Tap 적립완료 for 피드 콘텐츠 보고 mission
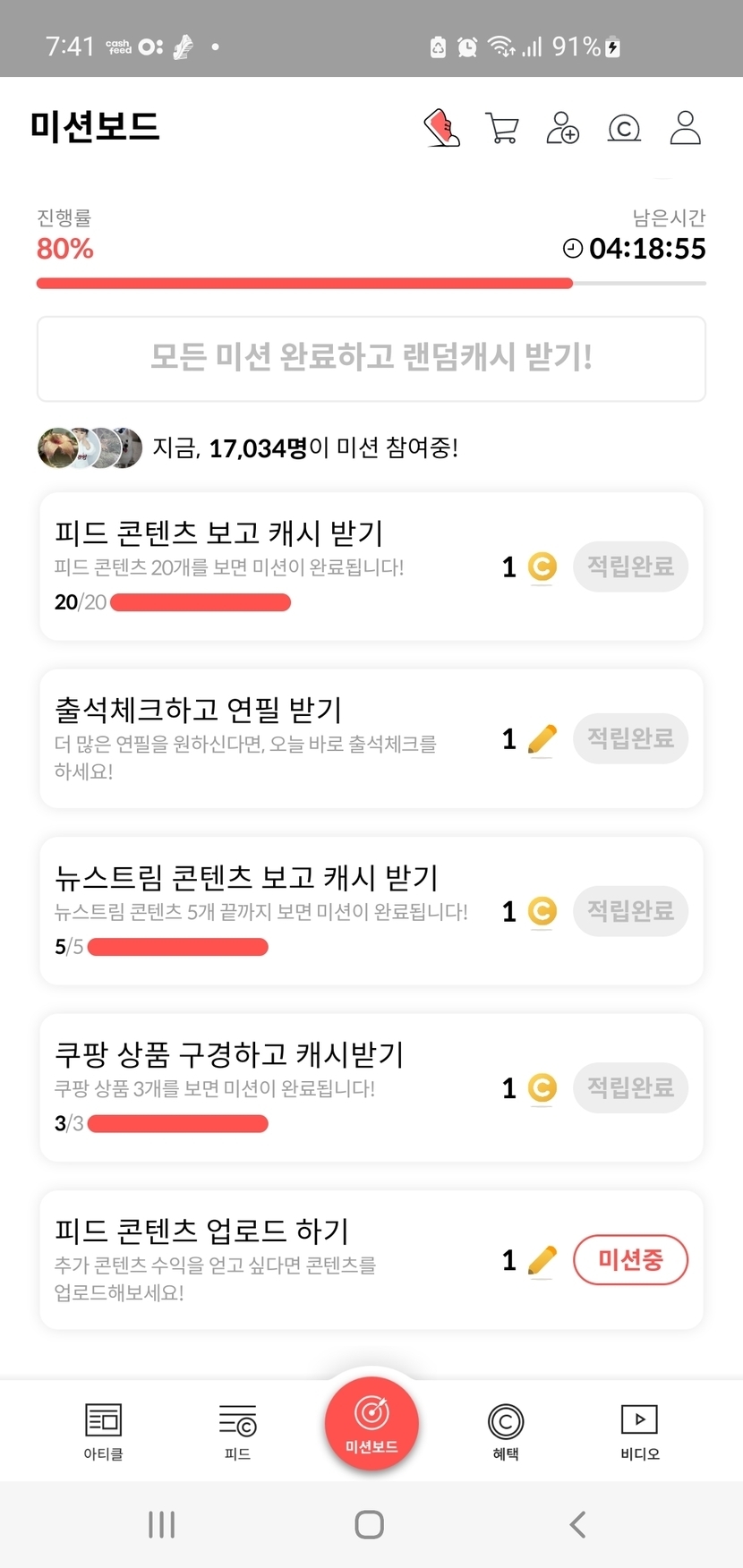 coord(630,567)
